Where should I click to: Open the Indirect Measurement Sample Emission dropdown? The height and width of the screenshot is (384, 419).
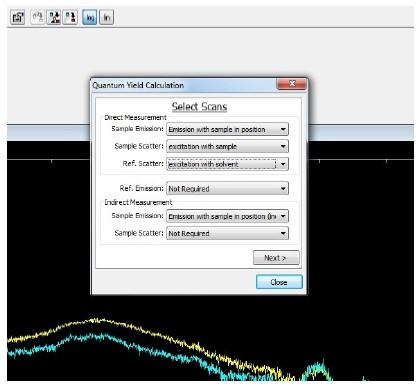coord(227,216)
